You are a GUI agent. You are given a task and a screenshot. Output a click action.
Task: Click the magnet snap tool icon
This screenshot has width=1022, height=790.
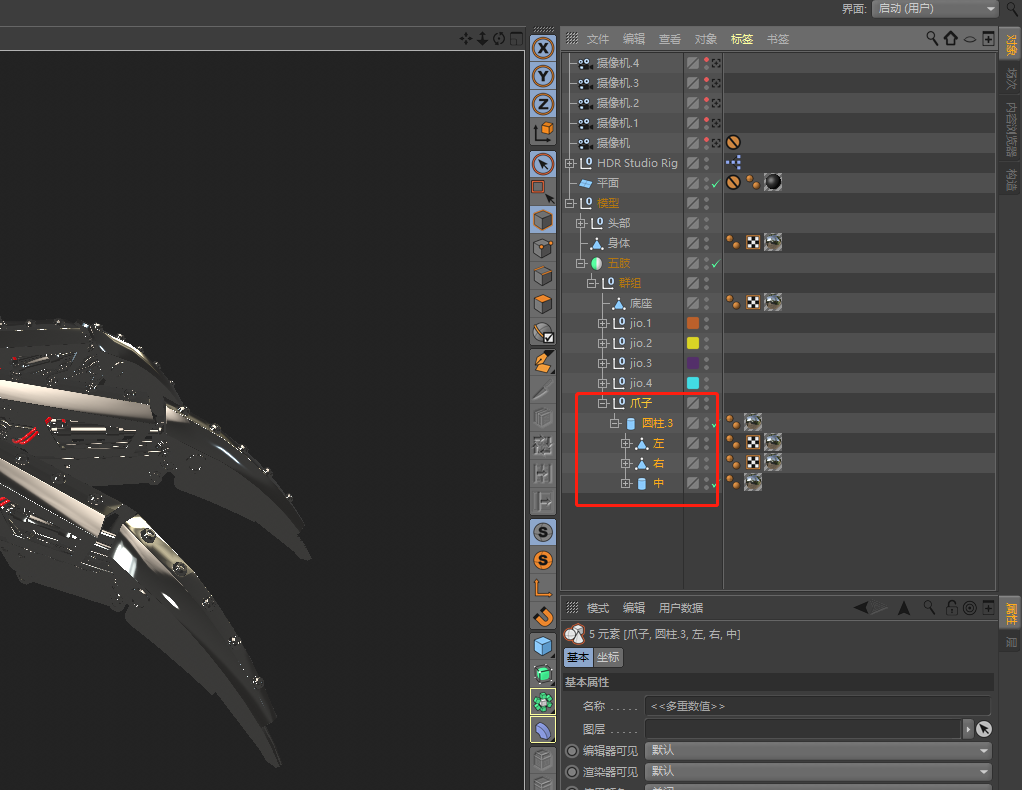542,616
